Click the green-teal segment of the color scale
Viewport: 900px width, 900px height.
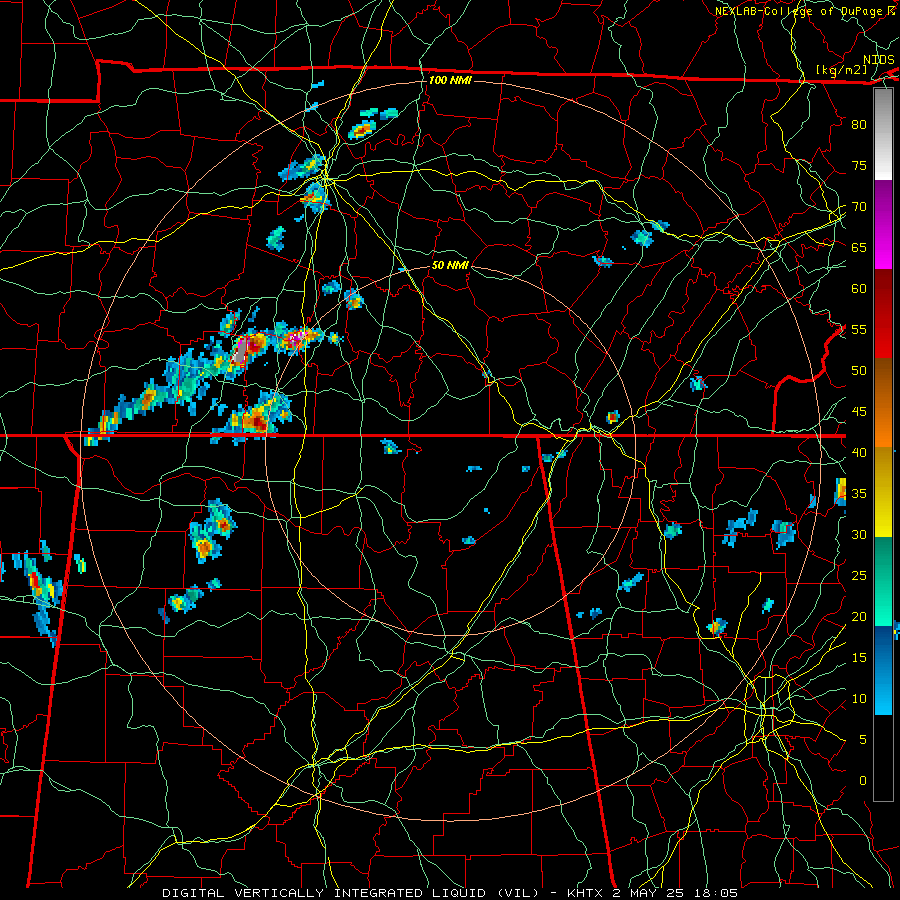tap(883, 581)
